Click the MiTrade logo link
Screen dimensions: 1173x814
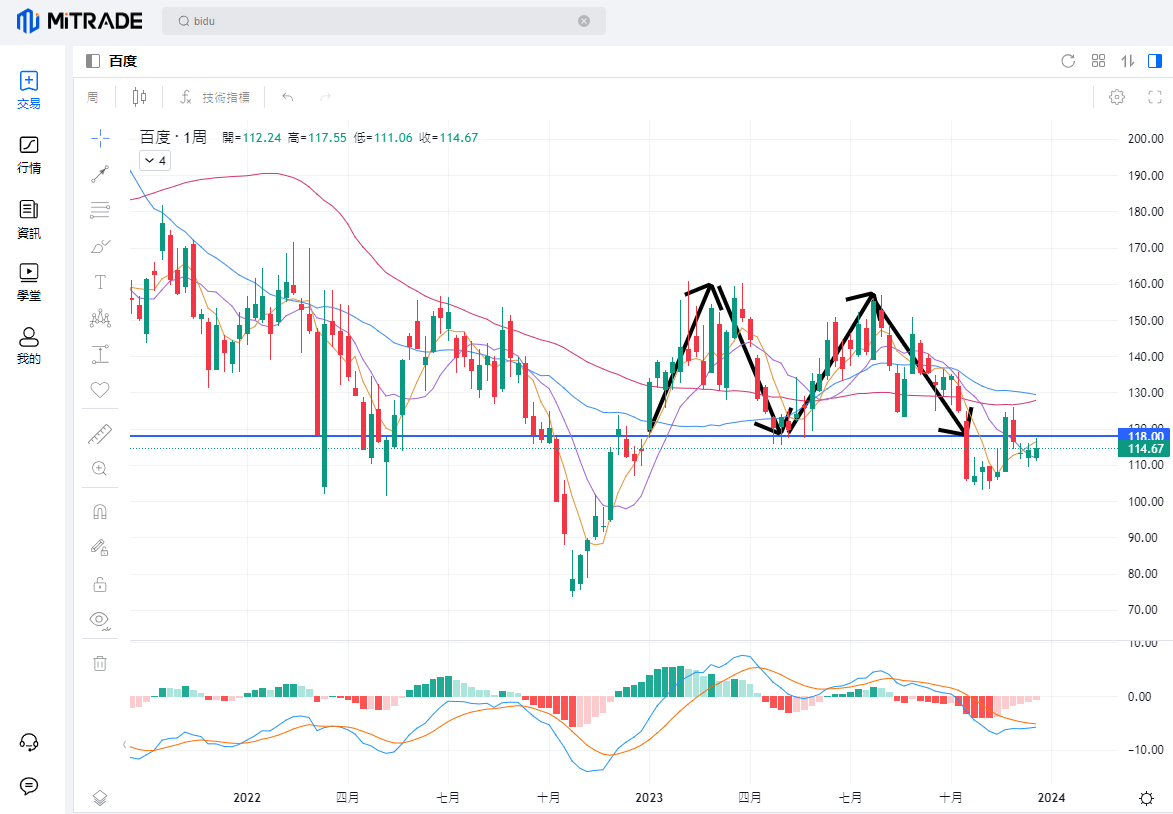tap(79, 21)
